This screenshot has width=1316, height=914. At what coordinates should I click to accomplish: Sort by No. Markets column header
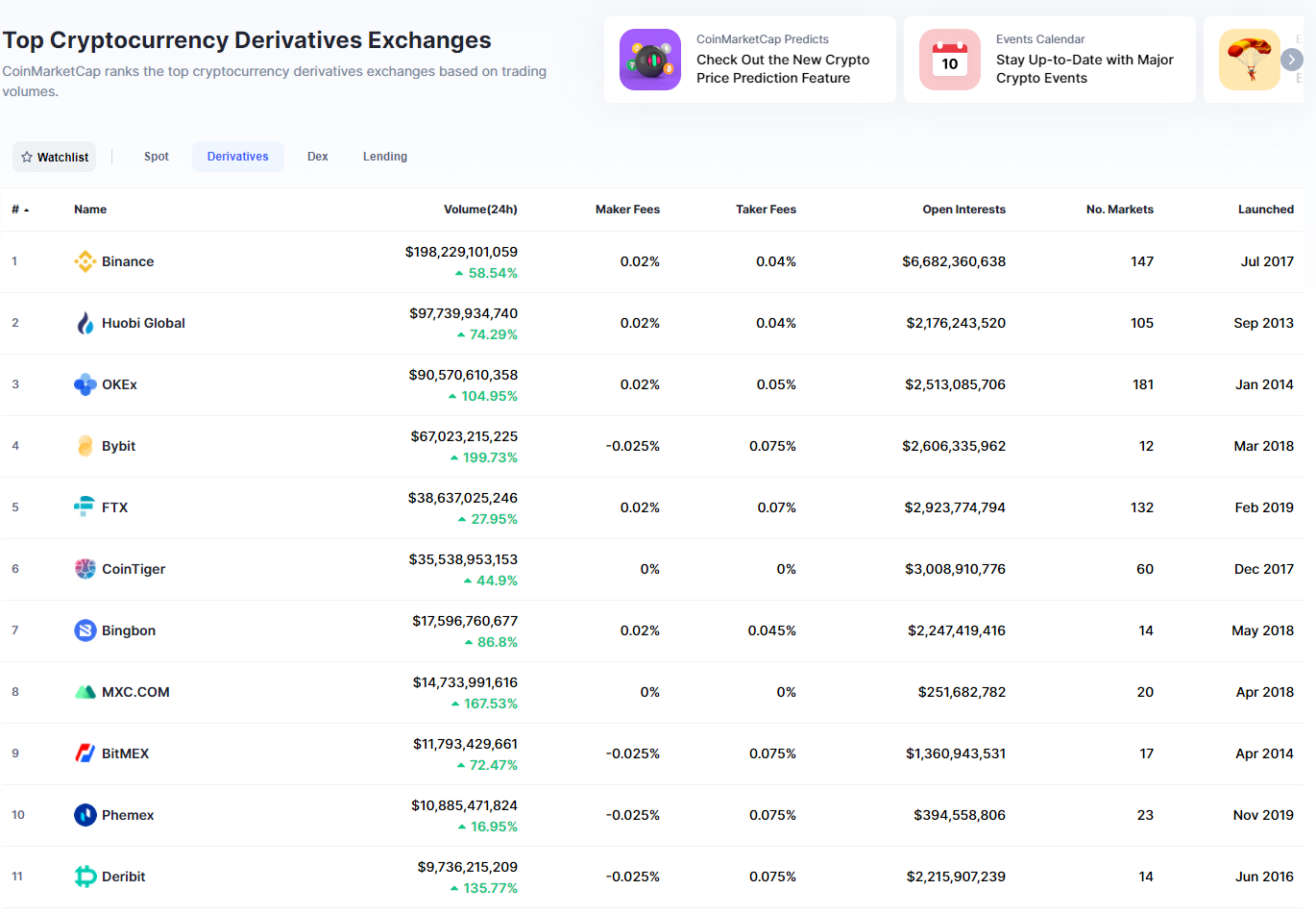click(1119, 210)
